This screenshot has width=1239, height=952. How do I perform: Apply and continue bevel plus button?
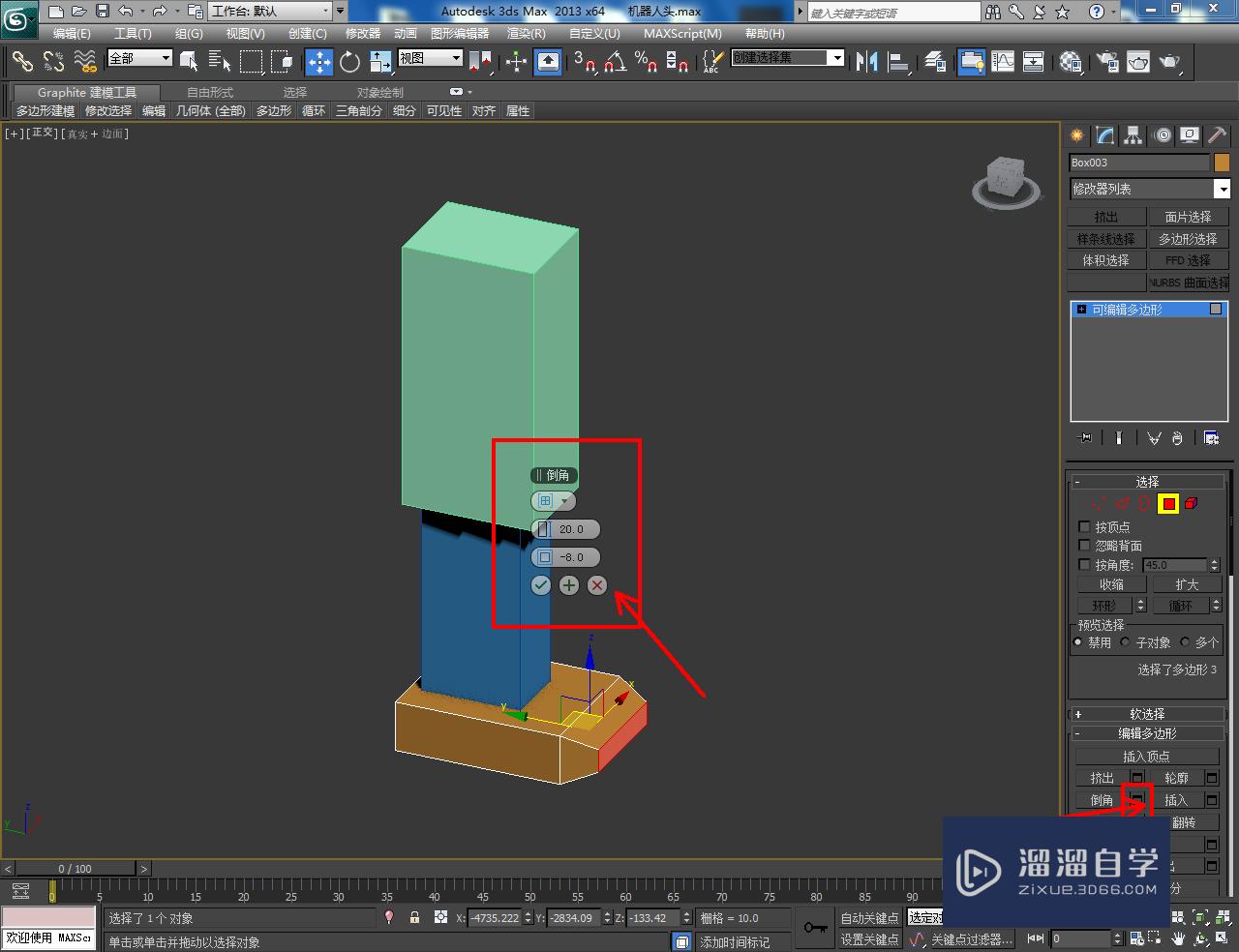point(568,585)
